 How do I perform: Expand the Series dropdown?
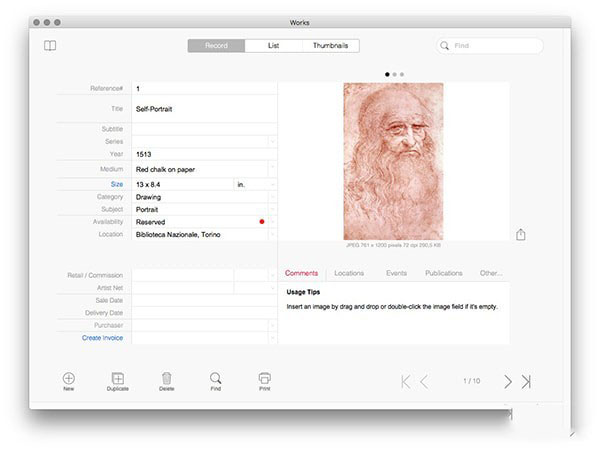click(272, 142)
